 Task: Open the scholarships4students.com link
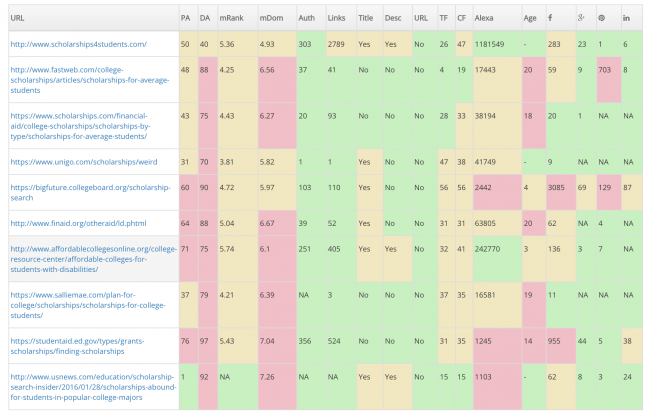click(78, 44)
